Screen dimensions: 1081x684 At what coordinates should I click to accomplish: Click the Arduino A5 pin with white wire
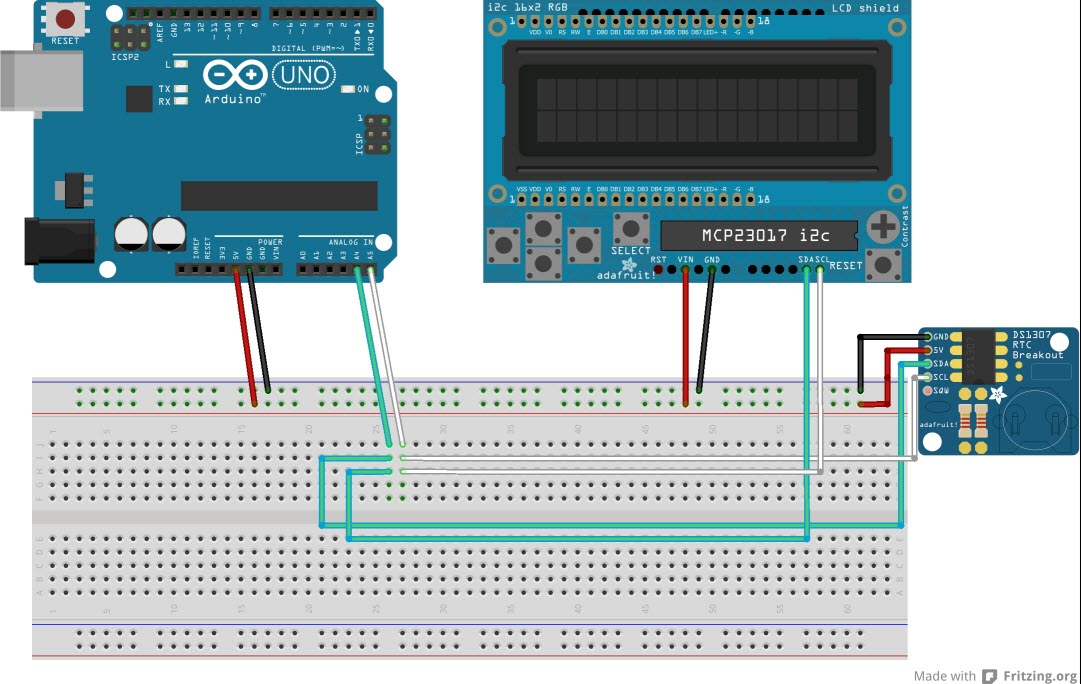point(371,270)
